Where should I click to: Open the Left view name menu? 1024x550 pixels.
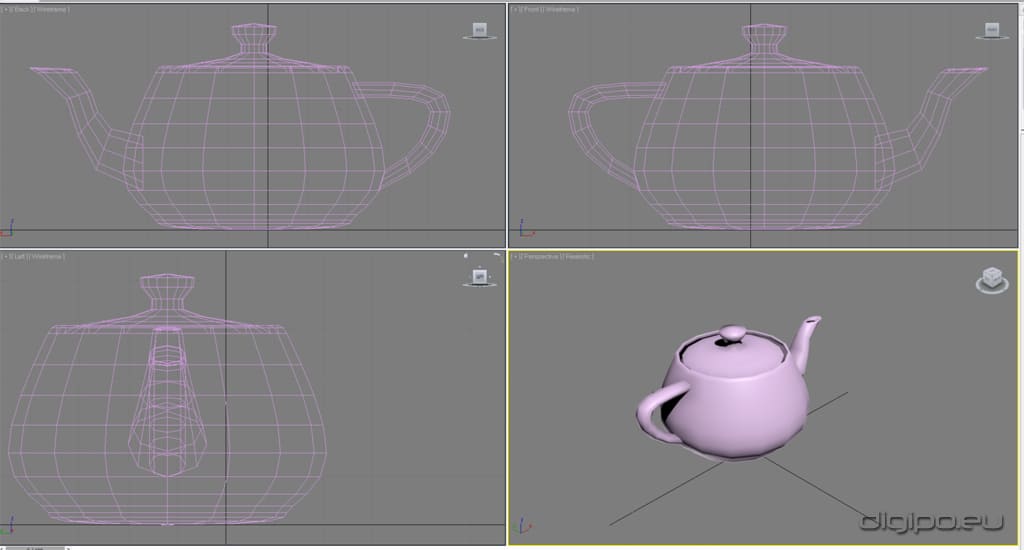[20, 257]
